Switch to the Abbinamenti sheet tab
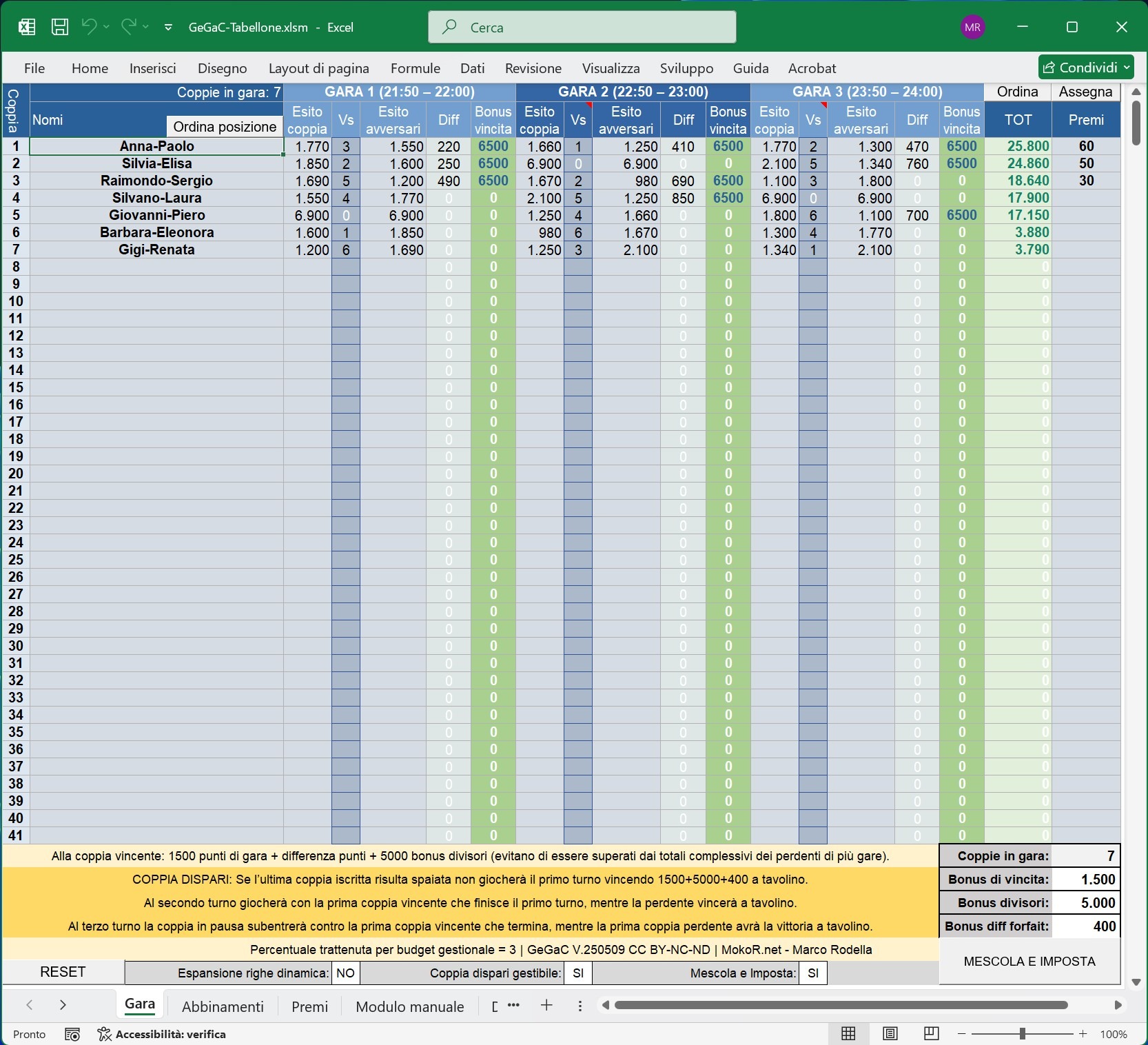This screenshot has width=1148, height=1045. pyautogui.click(x=223, y=1006)
